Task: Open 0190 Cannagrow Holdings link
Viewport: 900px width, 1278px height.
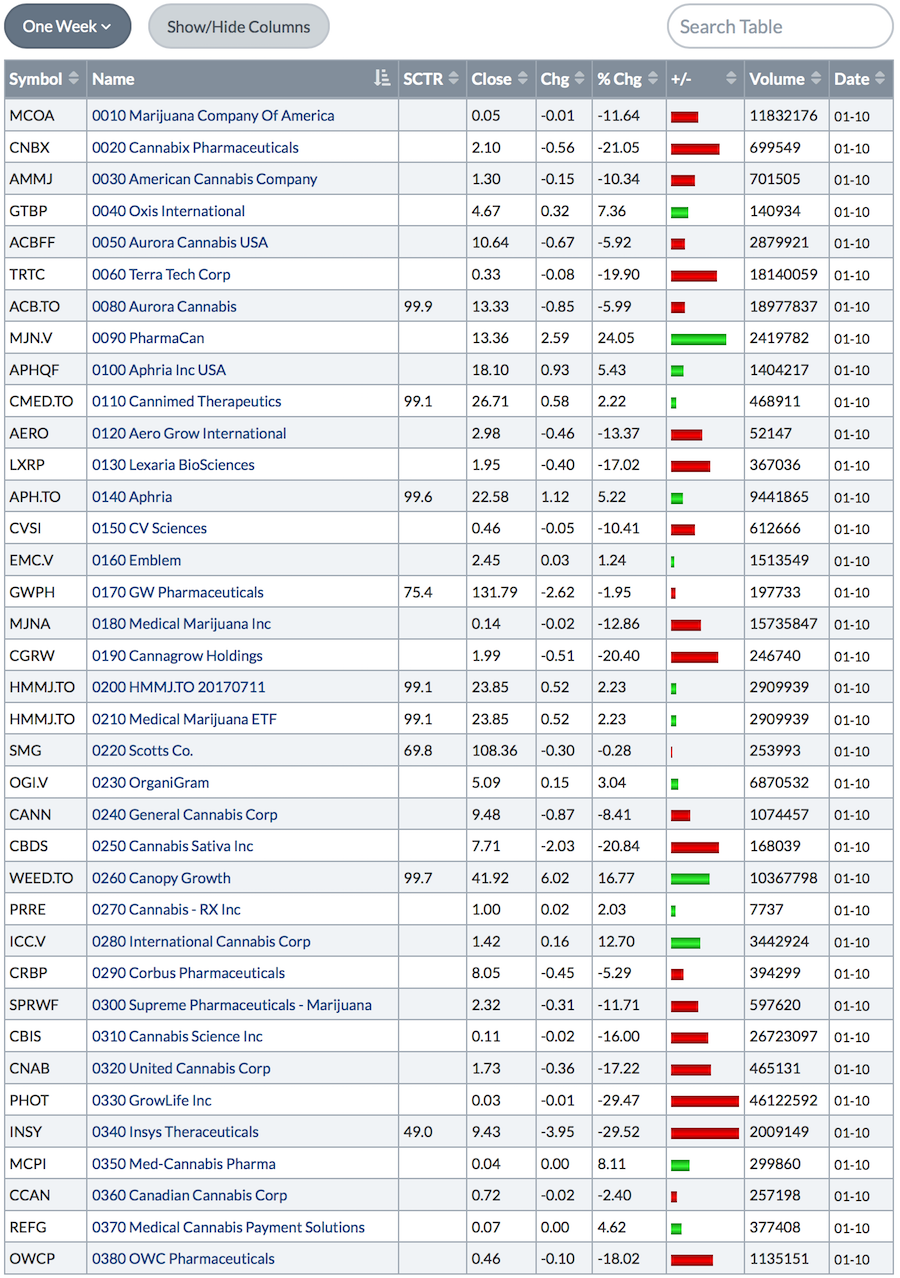Action: coord(177,656)
